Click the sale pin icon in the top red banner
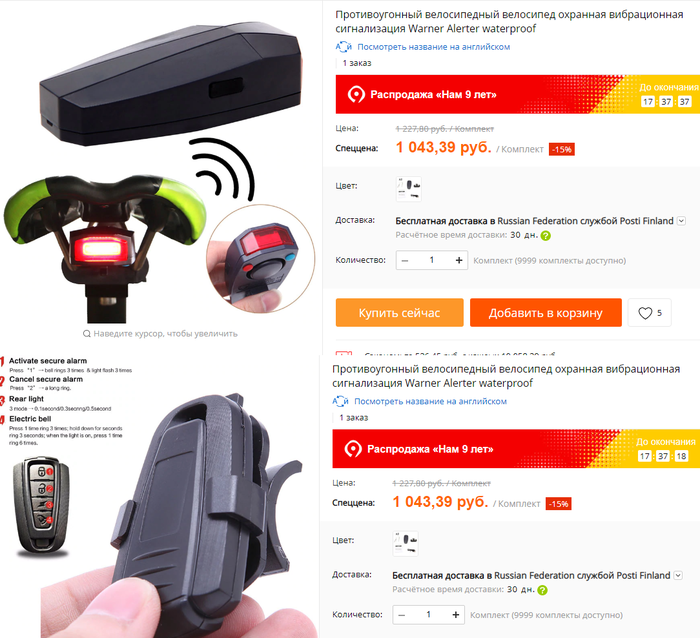The height and width of the screenshot is (638, 700). pos(356,95)
